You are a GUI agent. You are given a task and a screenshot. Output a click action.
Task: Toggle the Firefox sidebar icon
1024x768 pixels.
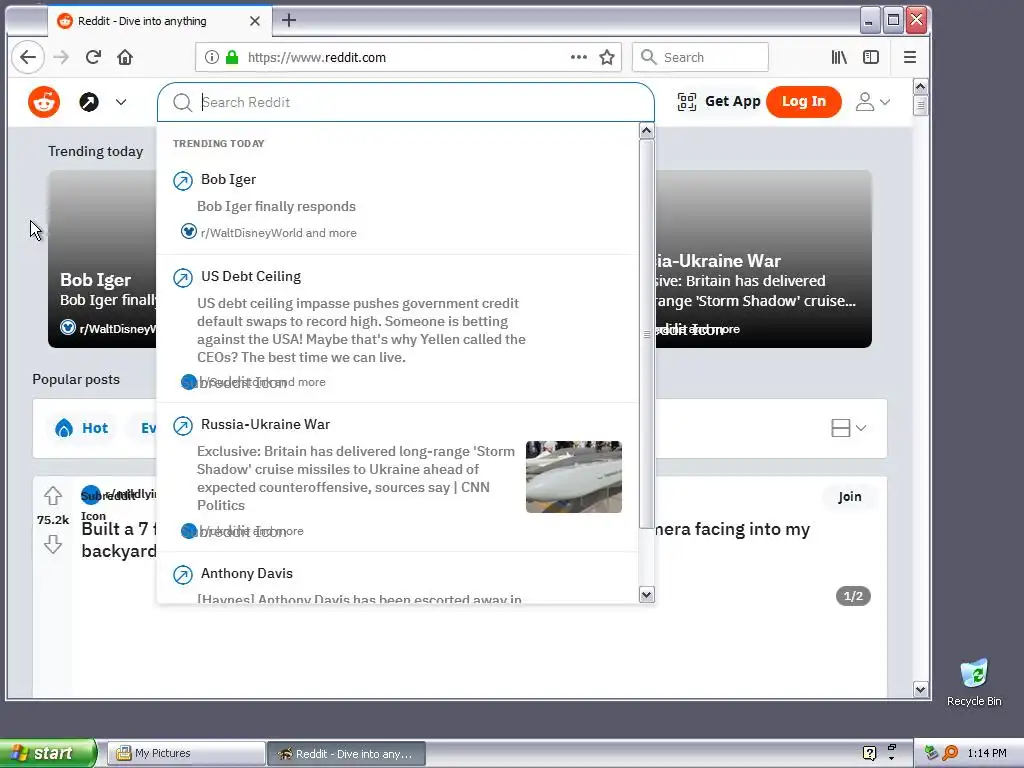871,57
